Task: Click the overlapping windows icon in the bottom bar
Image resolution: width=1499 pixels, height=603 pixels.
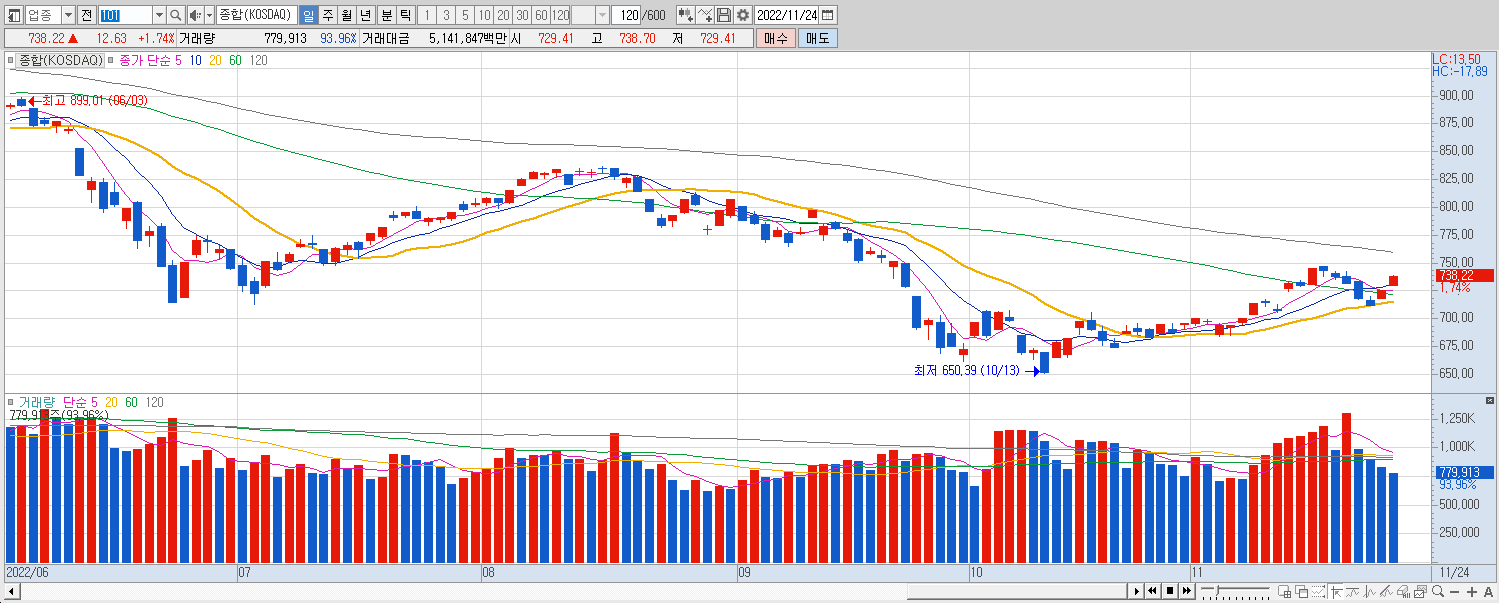Action: 1302,591
